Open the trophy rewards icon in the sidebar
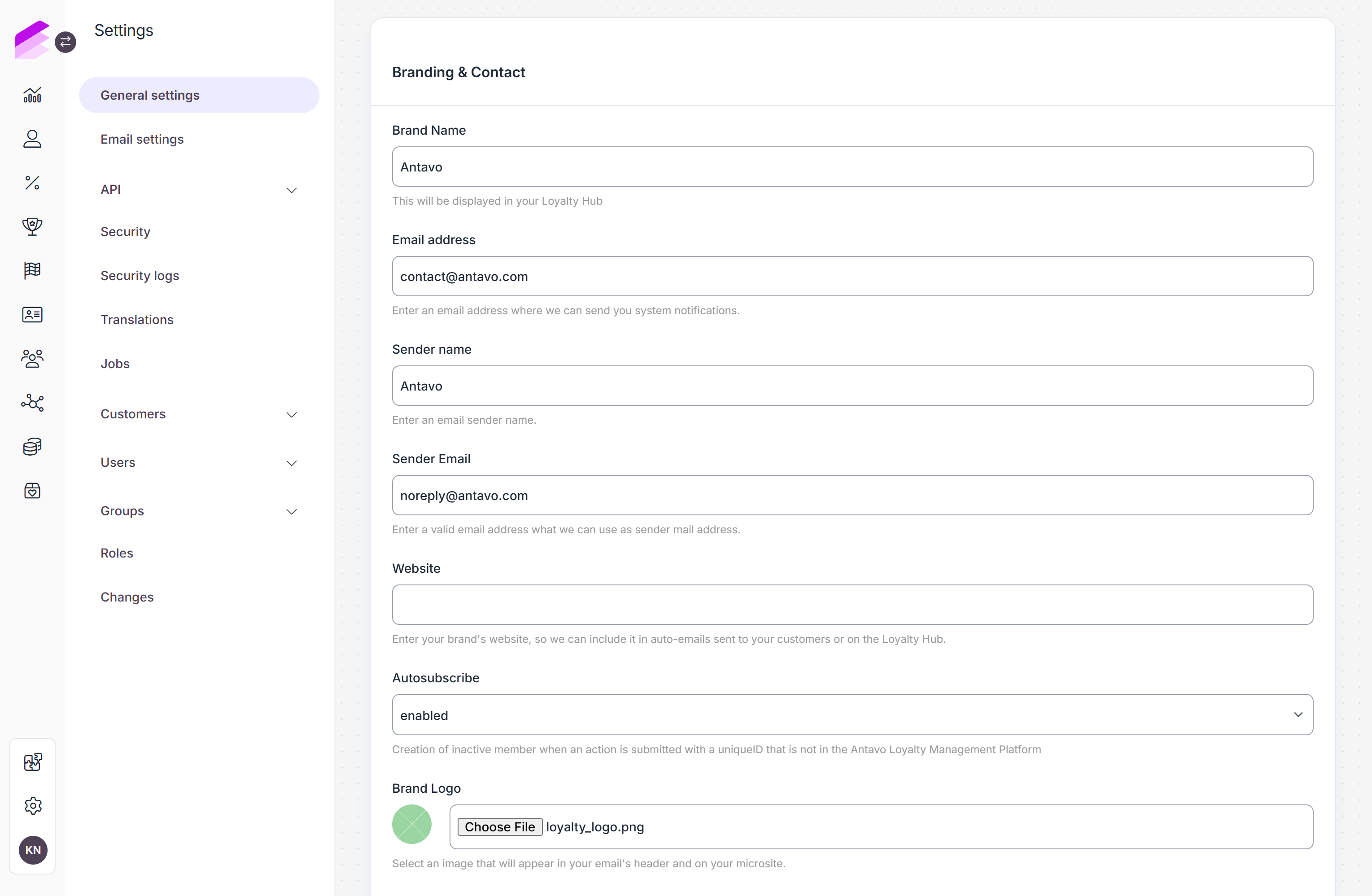Viewport: 1372px width, 896px height. [x=32, y=226]
